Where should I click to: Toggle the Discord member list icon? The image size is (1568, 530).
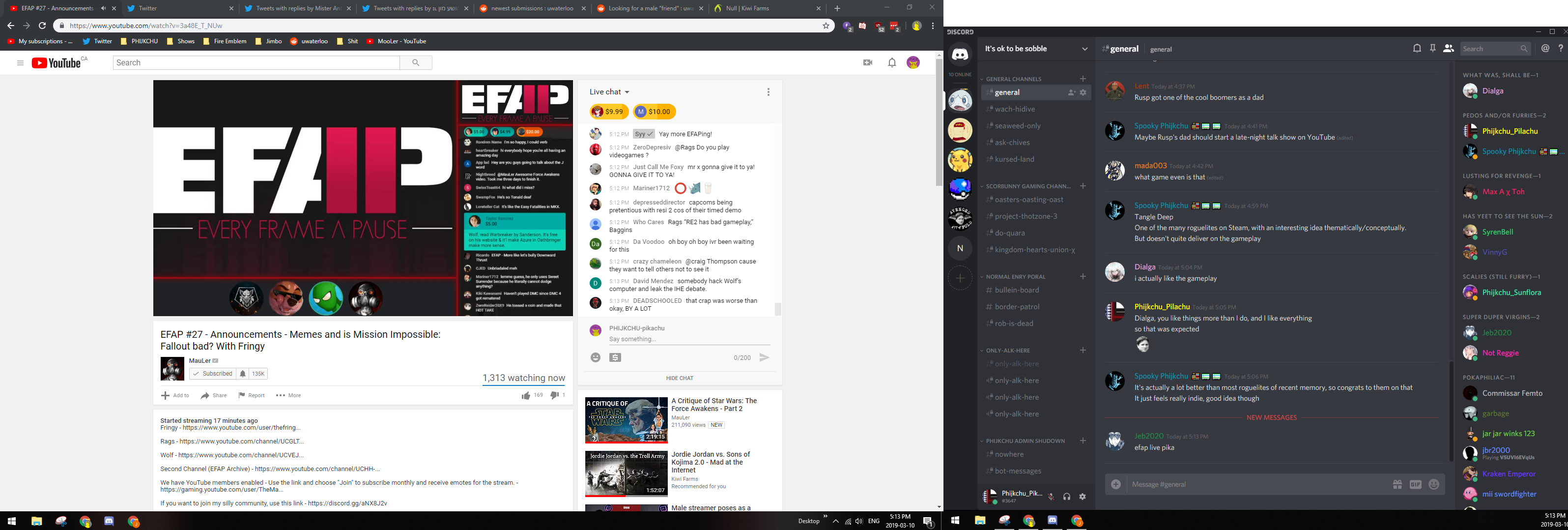point(1449,49)
